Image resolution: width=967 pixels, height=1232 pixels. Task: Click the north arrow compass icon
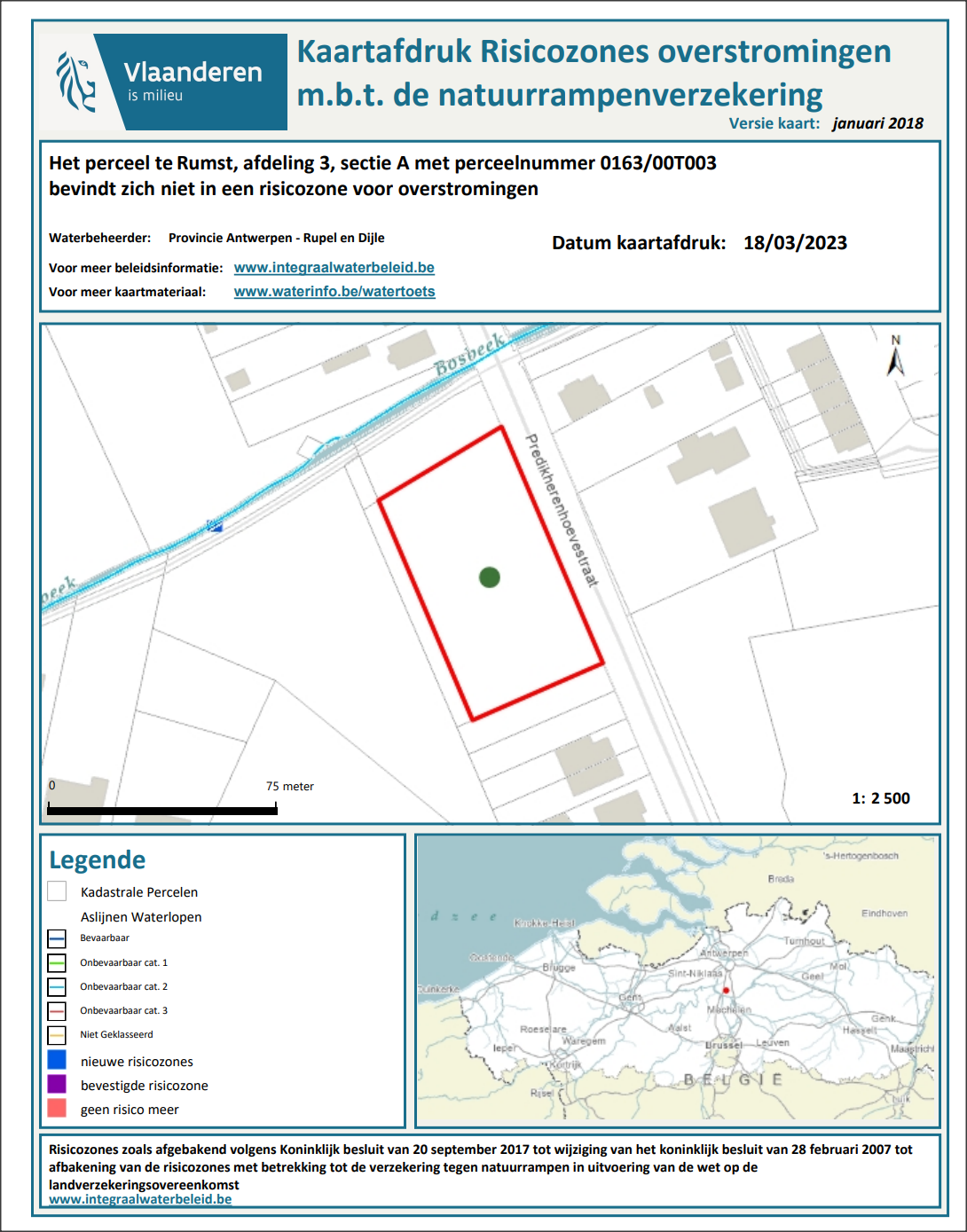pyautogui.click(x=896, y=356)
